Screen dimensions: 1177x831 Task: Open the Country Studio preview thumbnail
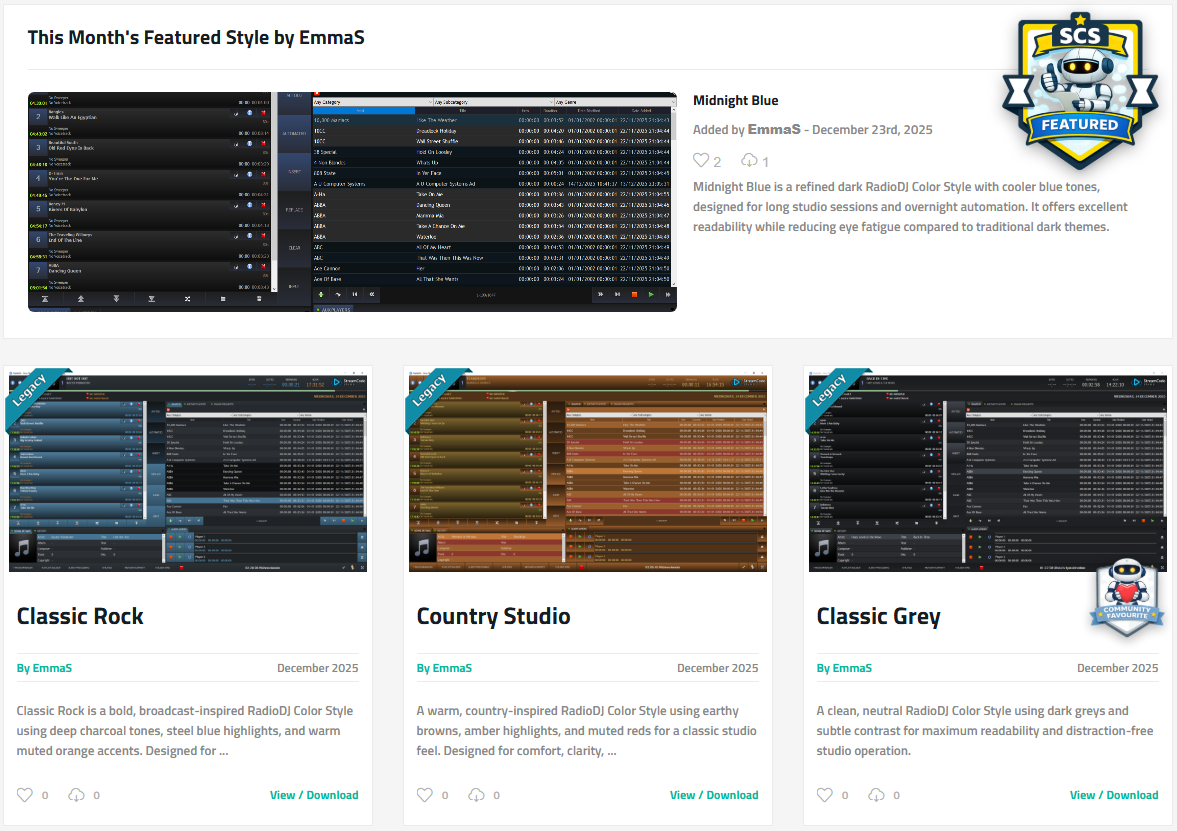coord(588,470)
